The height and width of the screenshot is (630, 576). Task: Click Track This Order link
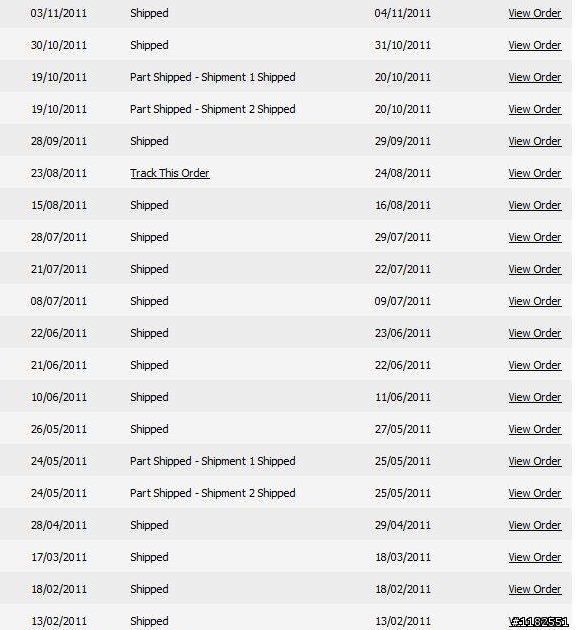[170, 173]
